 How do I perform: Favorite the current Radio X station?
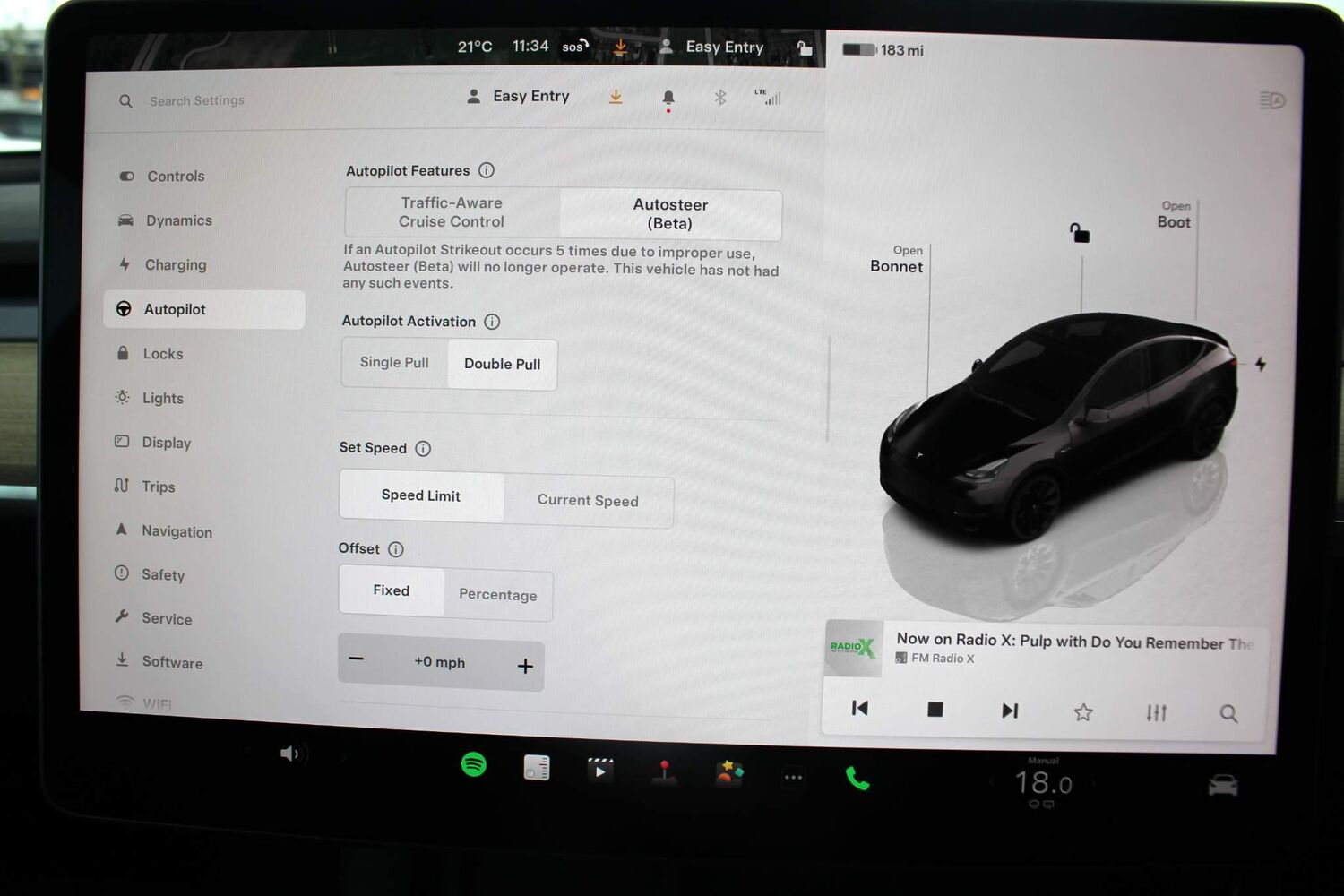[x=1083, y=712]
